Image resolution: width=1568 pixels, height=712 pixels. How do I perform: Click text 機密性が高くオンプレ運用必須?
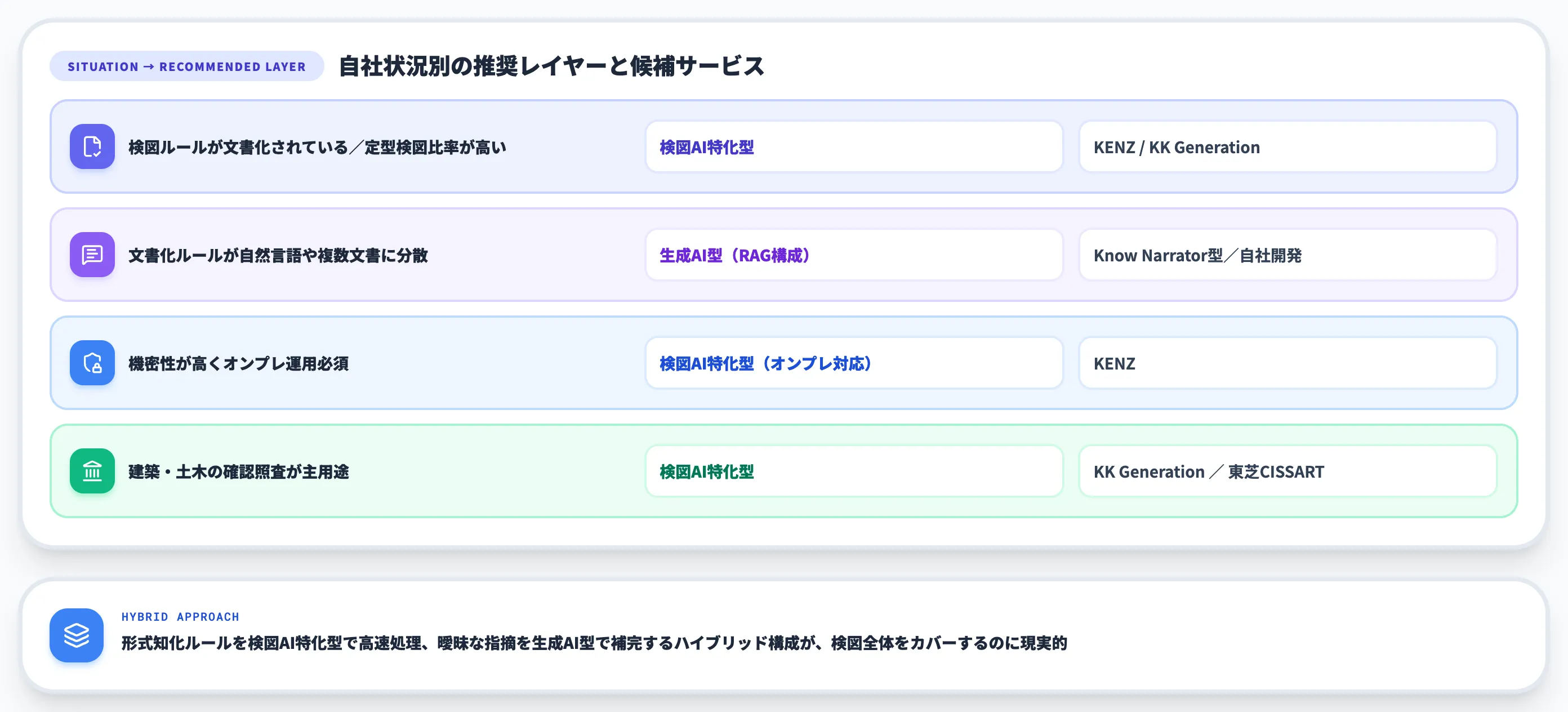239,363
